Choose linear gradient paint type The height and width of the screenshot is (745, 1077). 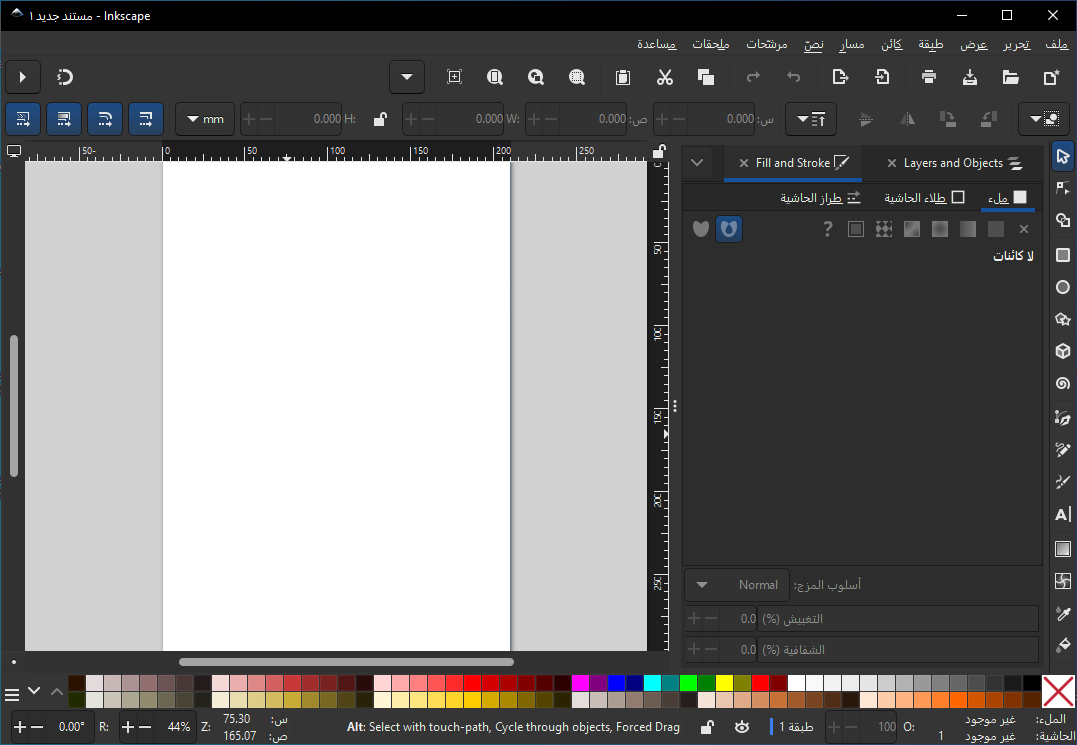(x=968, y=229)
